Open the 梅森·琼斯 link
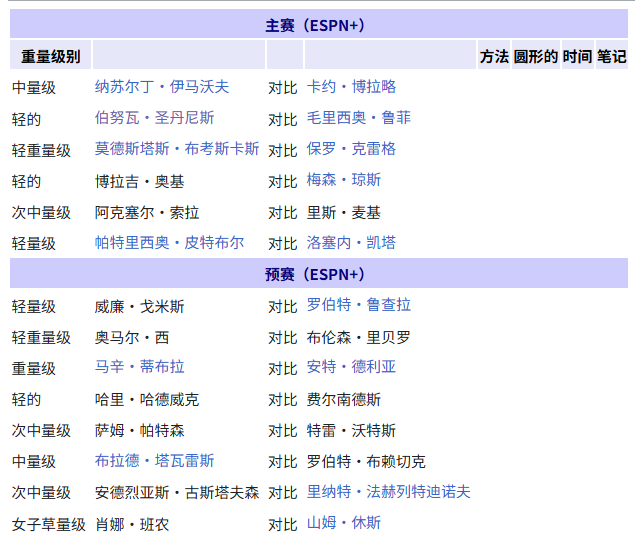635x546 pixels. 343,180
